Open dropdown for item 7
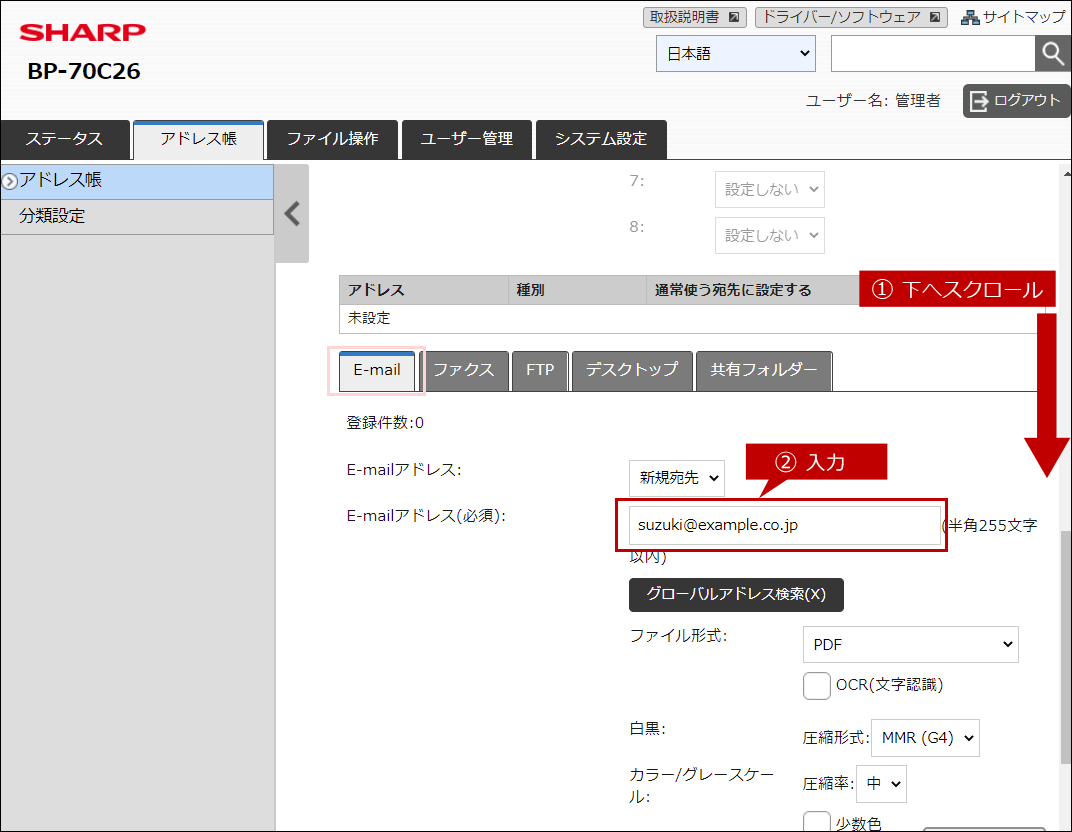1072x832 pixels. (x=769, y=189)
